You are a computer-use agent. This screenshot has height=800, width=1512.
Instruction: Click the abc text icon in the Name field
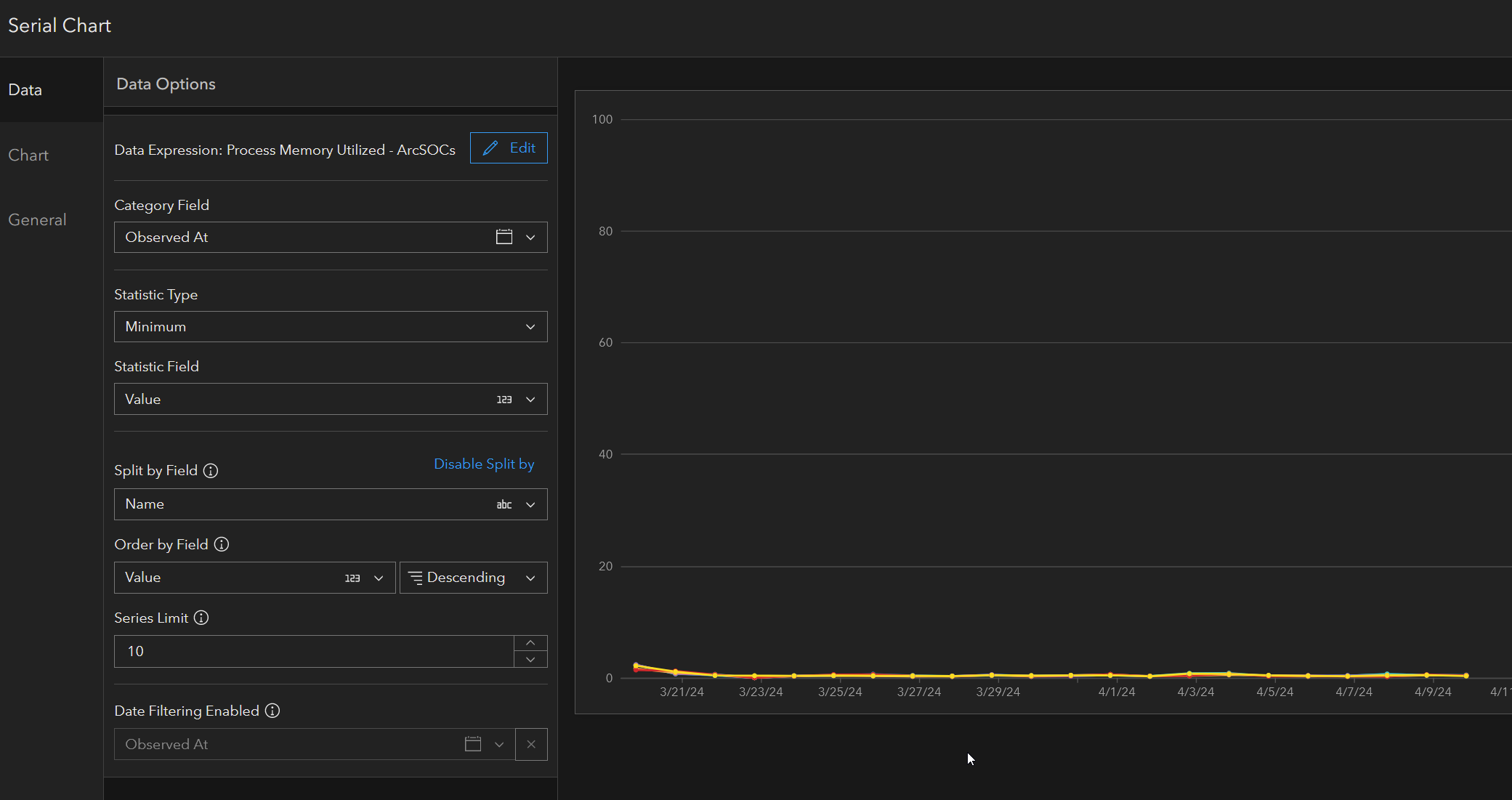tap(504, 504)
